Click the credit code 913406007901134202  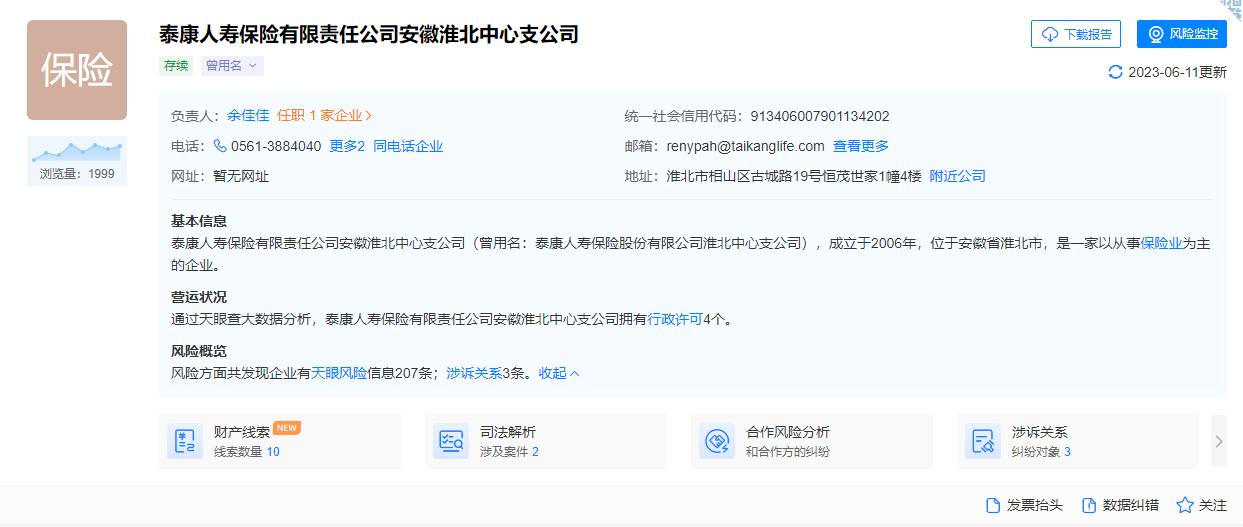(820, 116)
